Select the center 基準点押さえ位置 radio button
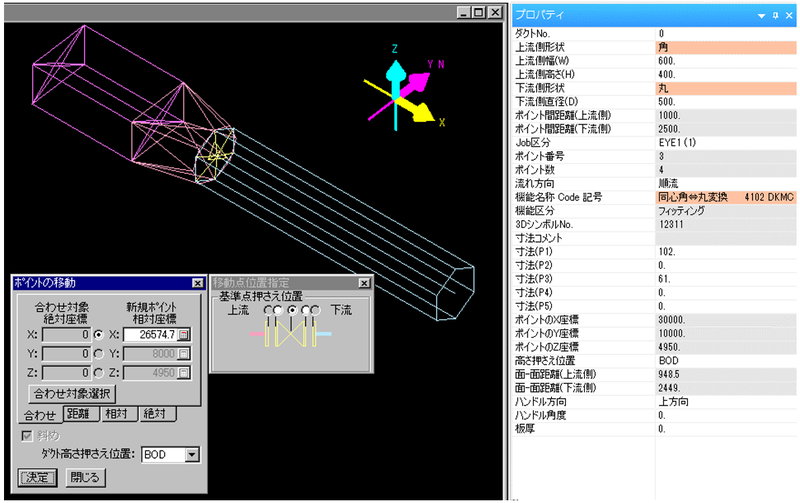 pos(292,311)
